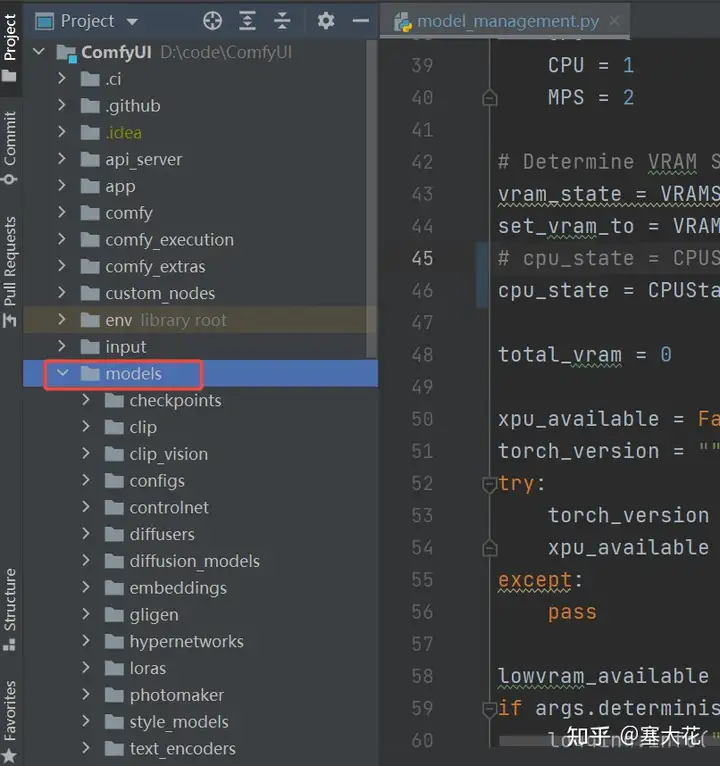Fold the try block at line 52
Screen dimensions: 720x766
(x=489, y=485)
